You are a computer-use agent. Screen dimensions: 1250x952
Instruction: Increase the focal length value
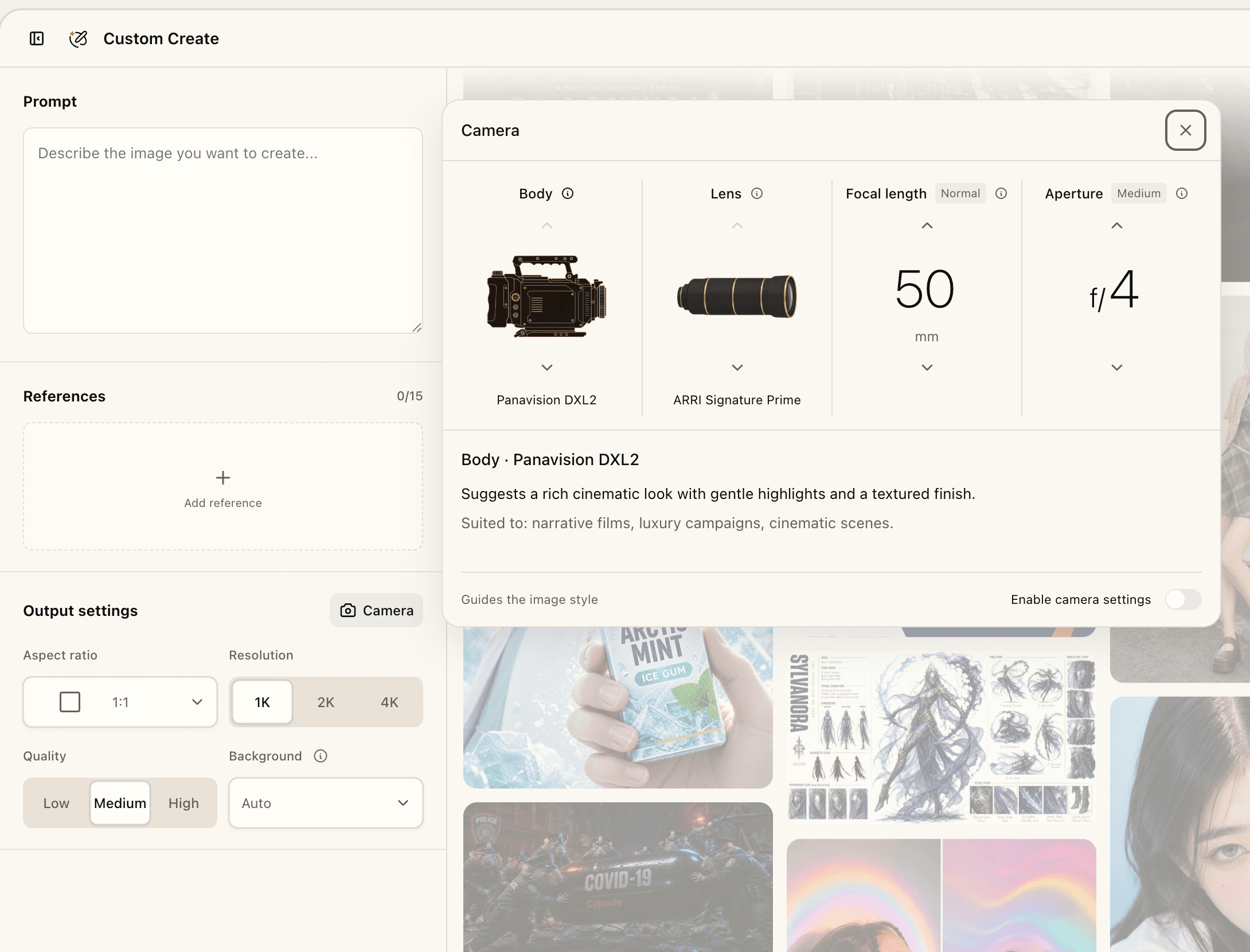click(927, 225)
